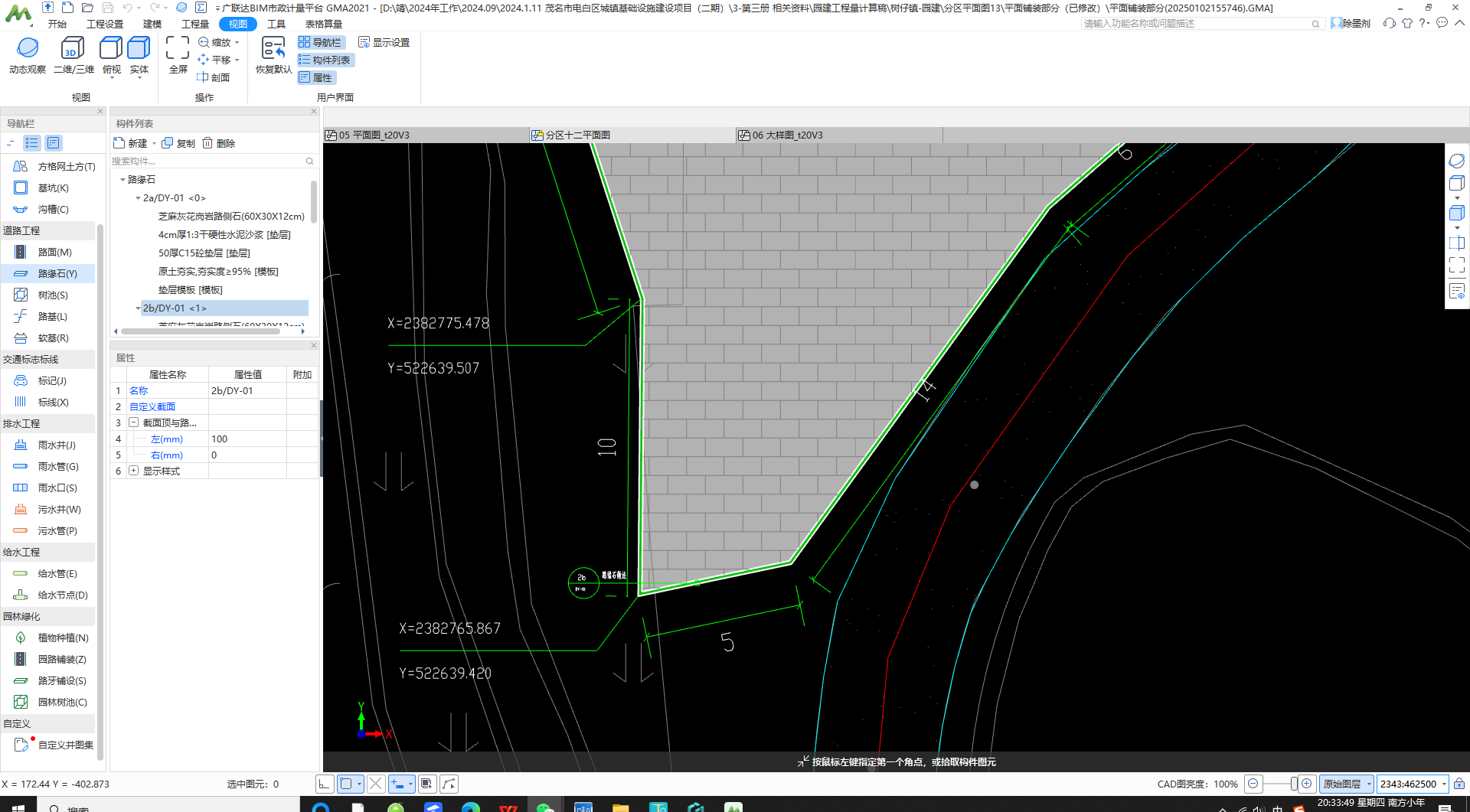Screen dimensions: 1470x812
Task: Collapse the 2a/DY-01 <0> tree node
Action: 138,198
